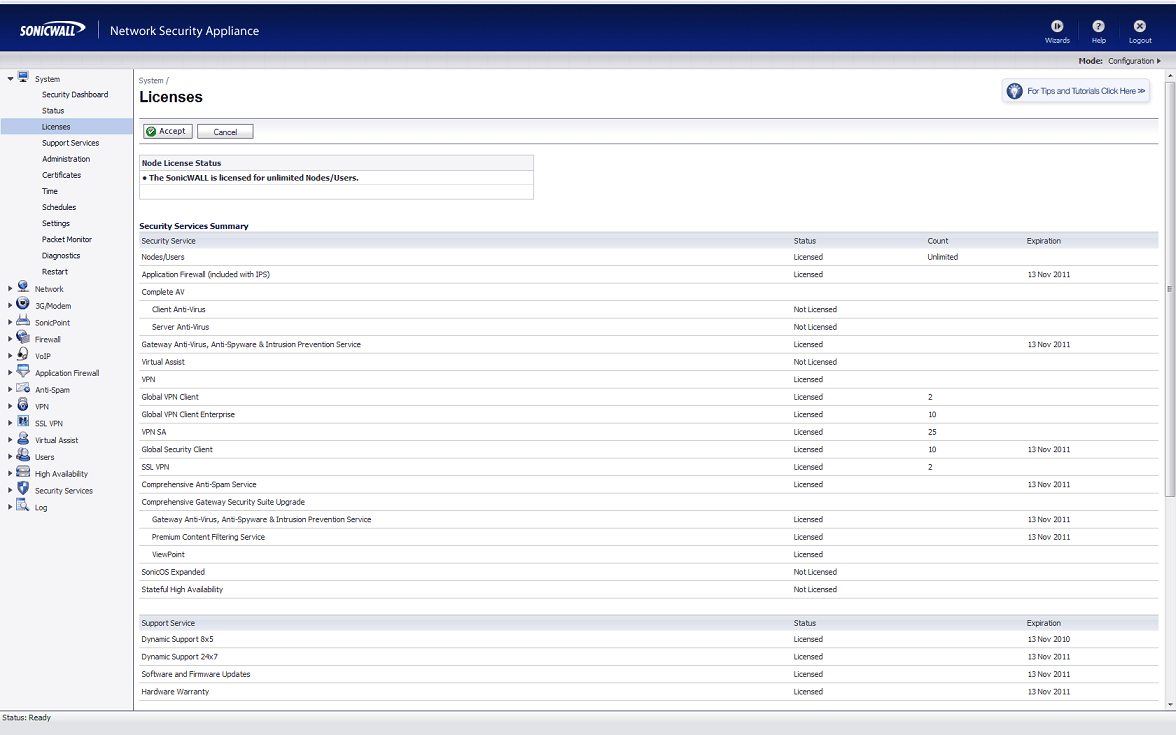Click the Network icon in sidebar
The width and height of the screenshot is (1176, 735).
tap(23, 287)
